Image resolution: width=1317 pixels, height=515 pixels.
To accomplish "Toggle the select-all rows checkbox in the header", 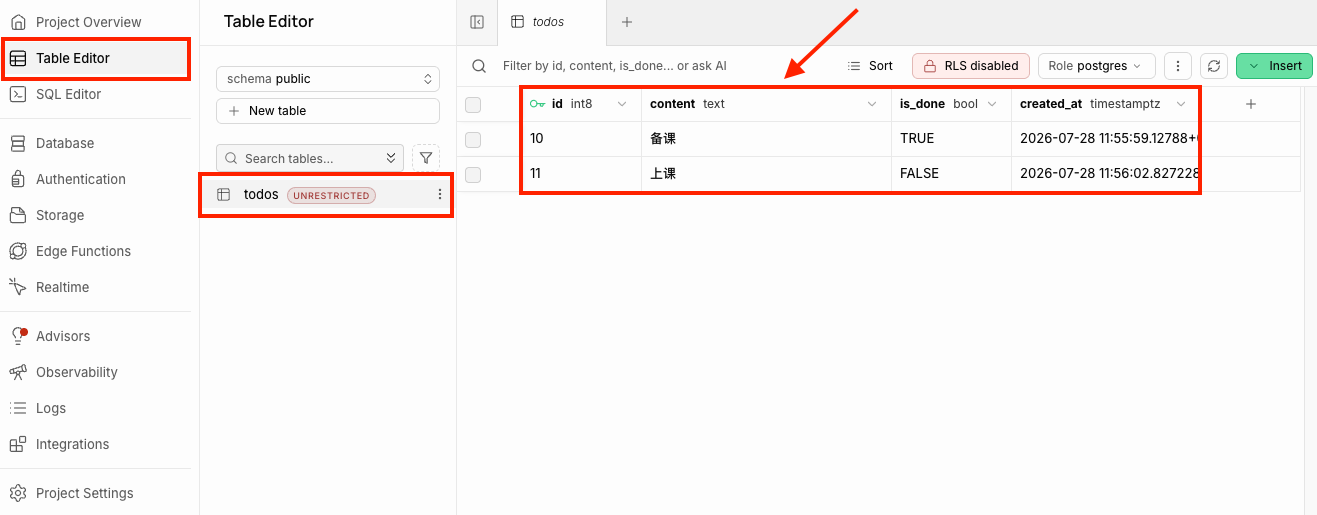I will tap(473, 105).
